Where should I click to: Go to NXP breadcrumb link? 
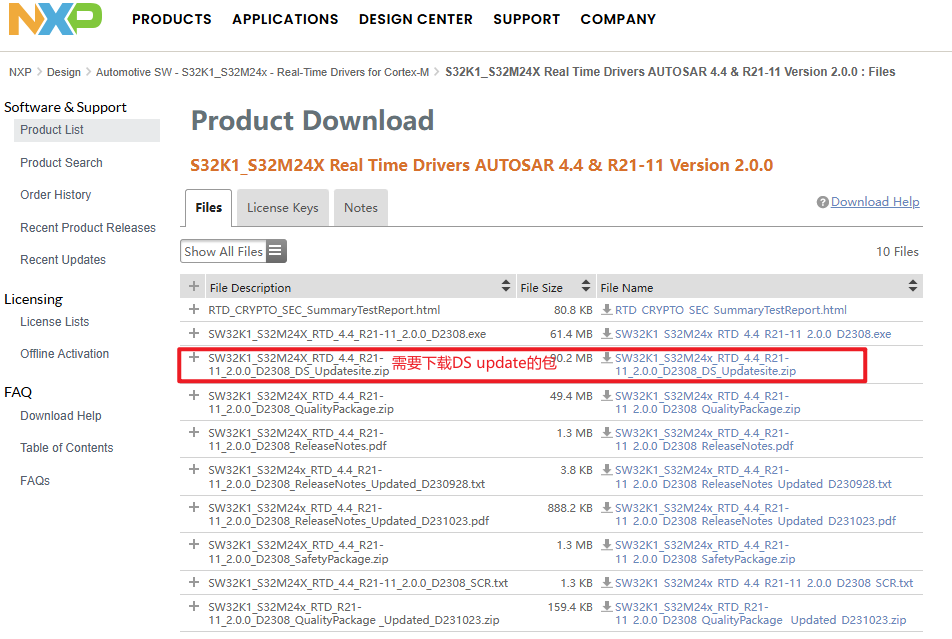[20, 72]
